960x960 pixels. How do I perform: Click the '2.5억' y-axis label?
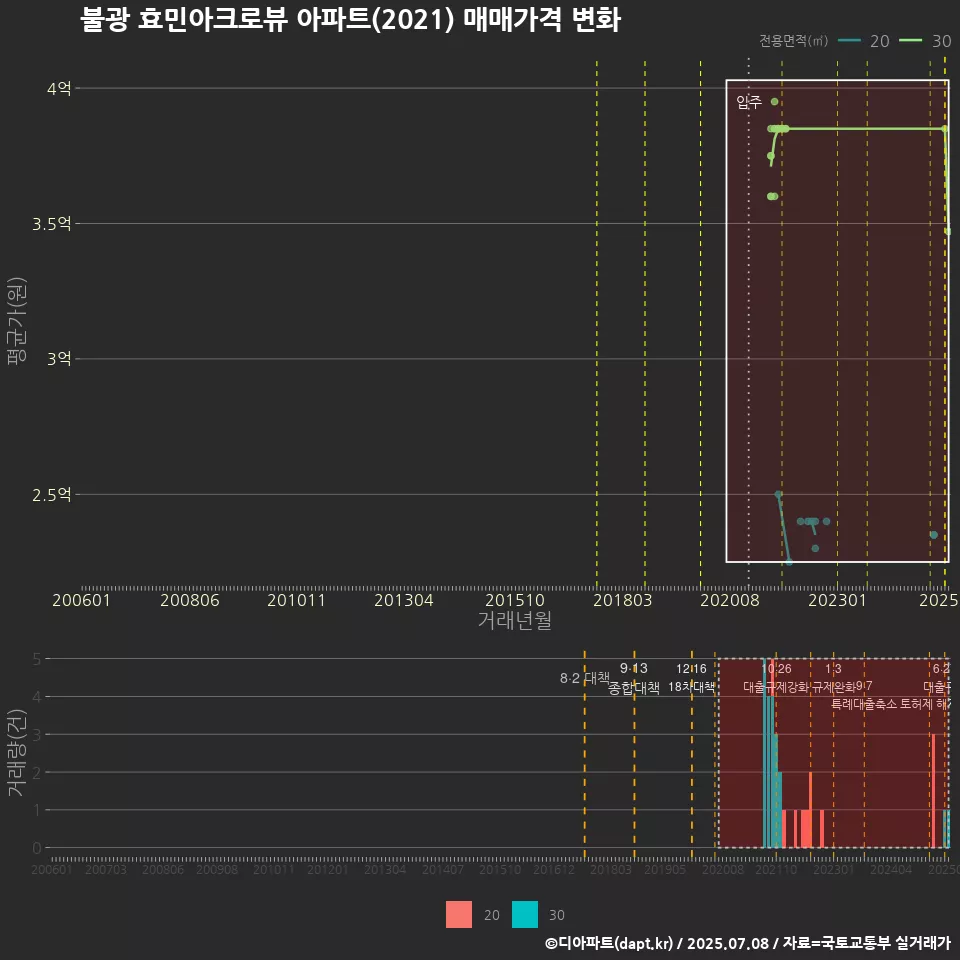tap(51, 495)
